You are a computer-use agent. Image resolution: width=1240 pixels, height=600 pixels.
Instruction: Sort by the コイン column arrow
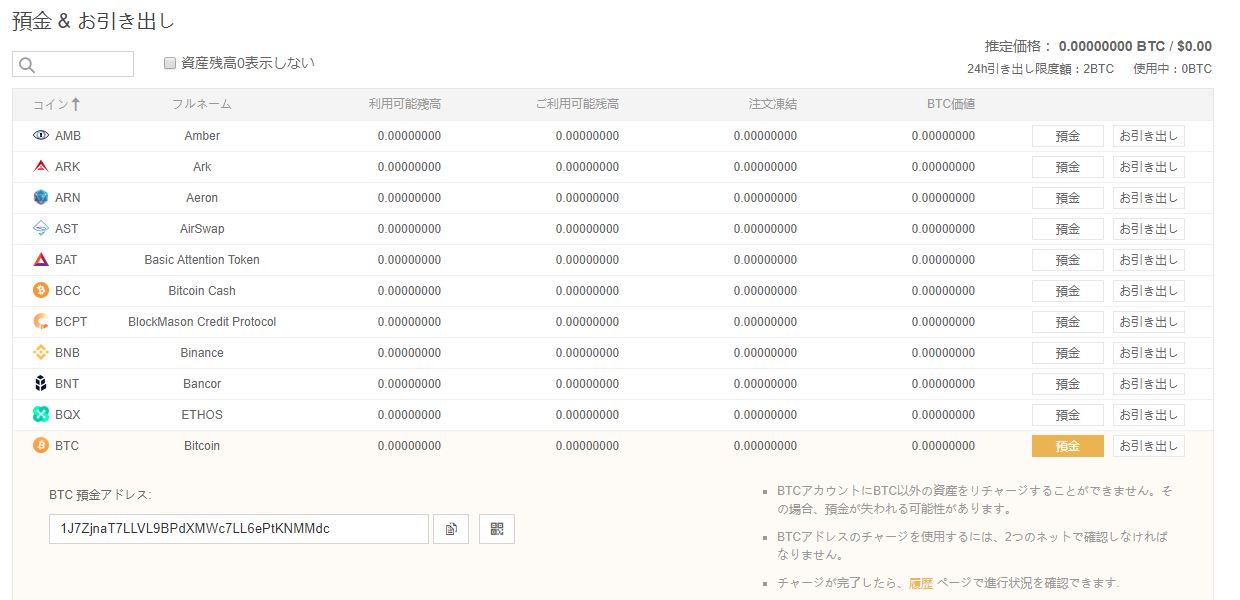pos(75,104)
